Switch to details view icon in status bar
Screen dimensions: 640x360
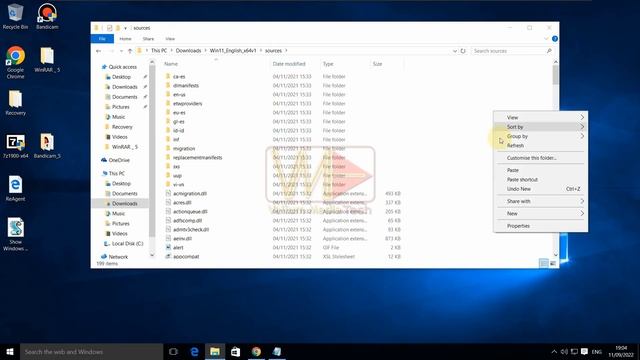[544, 263]
